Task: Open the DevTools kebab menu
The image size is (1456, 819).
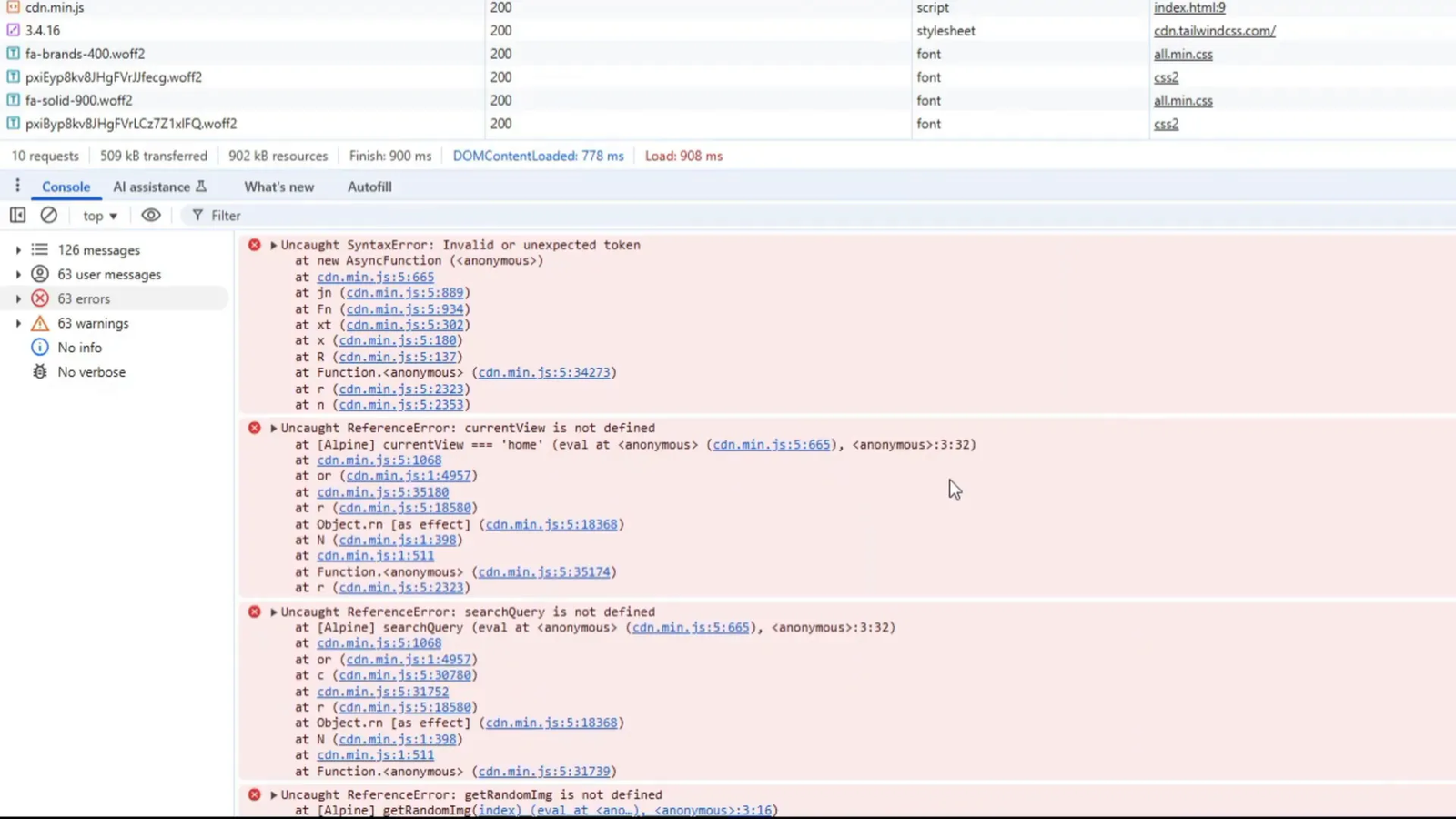Action: (17, 185)
